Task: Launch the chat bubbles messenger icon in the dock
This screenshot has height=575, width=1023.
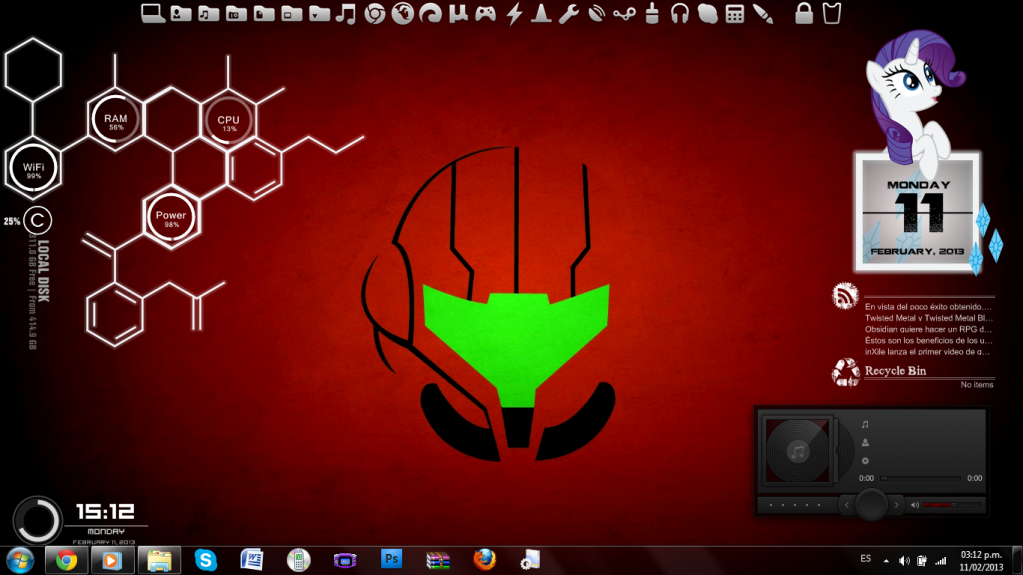Action: click(707, 14)
